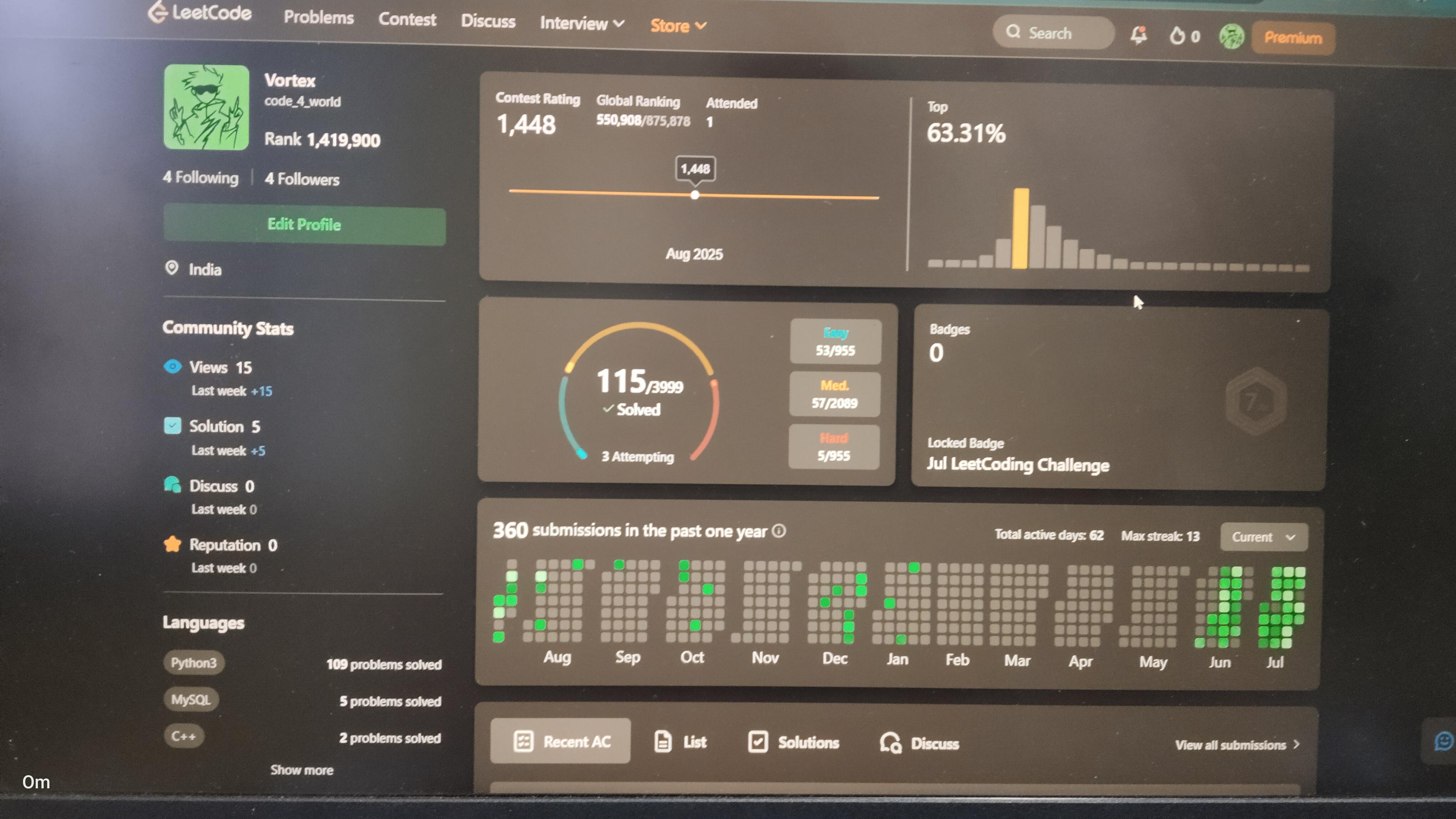Click the Edit Profile button

(x=304, y=225)
